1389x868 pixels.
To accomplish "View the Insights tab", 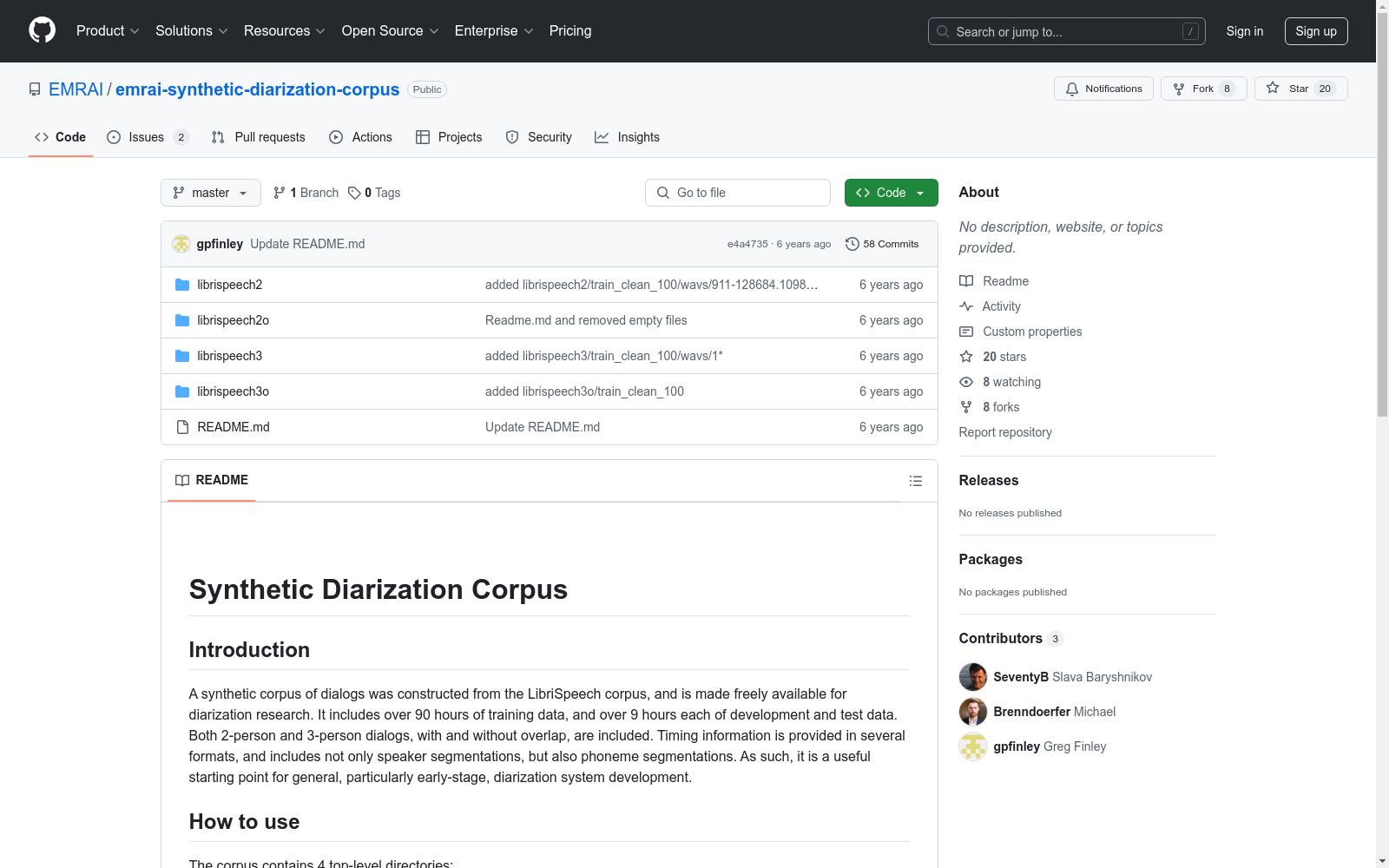I will click(x=627, y=137).
